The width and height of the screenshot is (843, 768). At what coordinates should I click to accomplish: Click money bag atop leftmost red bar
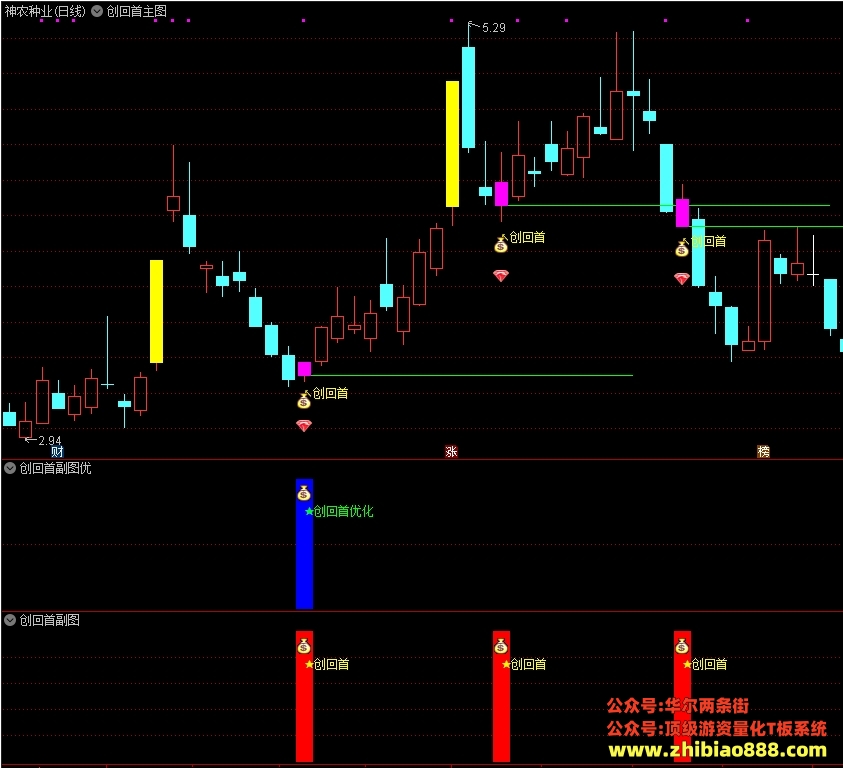304,645
